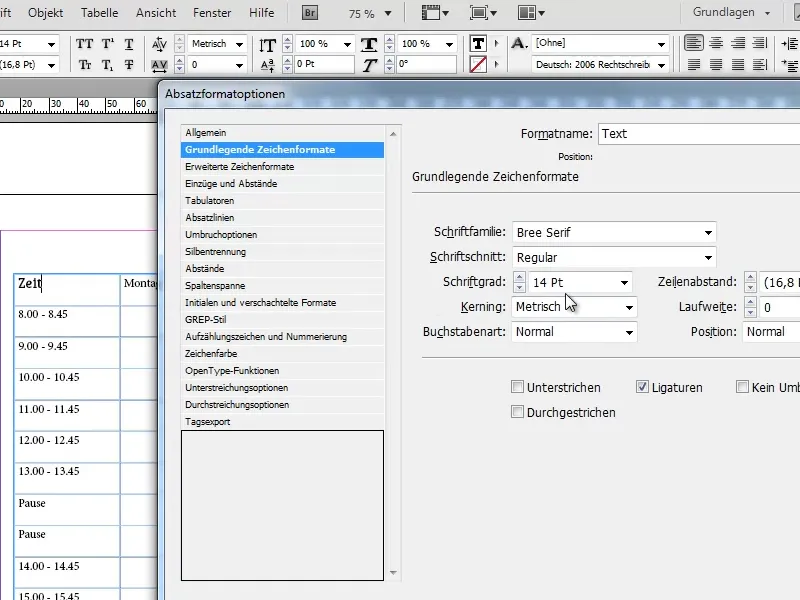This screenshot has width=800, height=600.
Task: Click the character style A icon
Action: [519, 43]
